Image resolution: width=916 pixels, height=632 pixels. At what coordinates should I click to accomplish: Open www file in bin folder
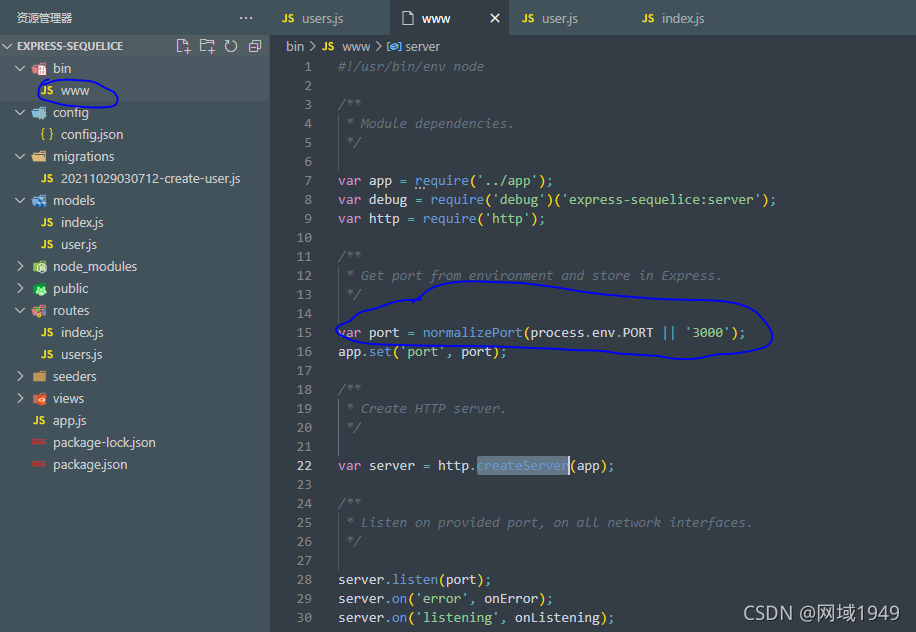(x=135, y=91)
